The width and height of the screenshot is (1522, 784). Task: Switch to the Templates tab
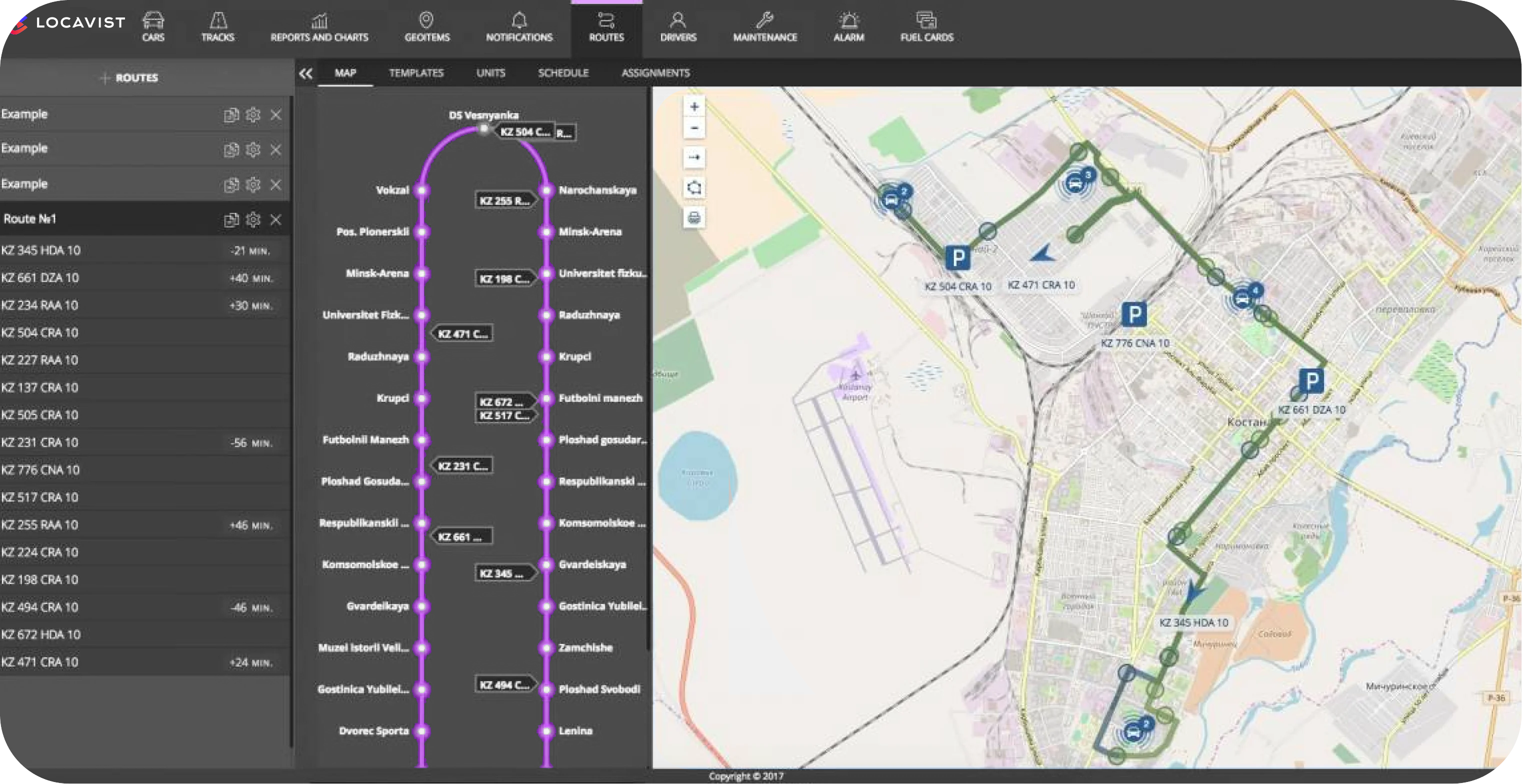(416, 72)
